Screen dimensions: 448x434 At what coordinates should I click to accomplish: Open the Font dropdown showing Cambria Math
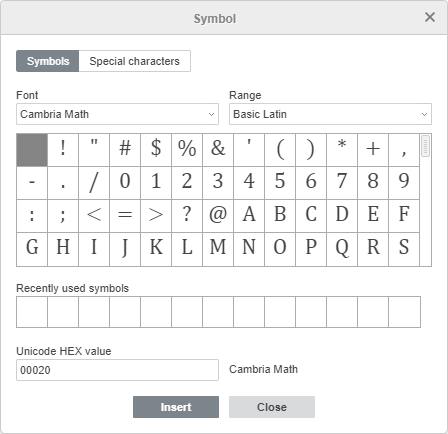117,114
